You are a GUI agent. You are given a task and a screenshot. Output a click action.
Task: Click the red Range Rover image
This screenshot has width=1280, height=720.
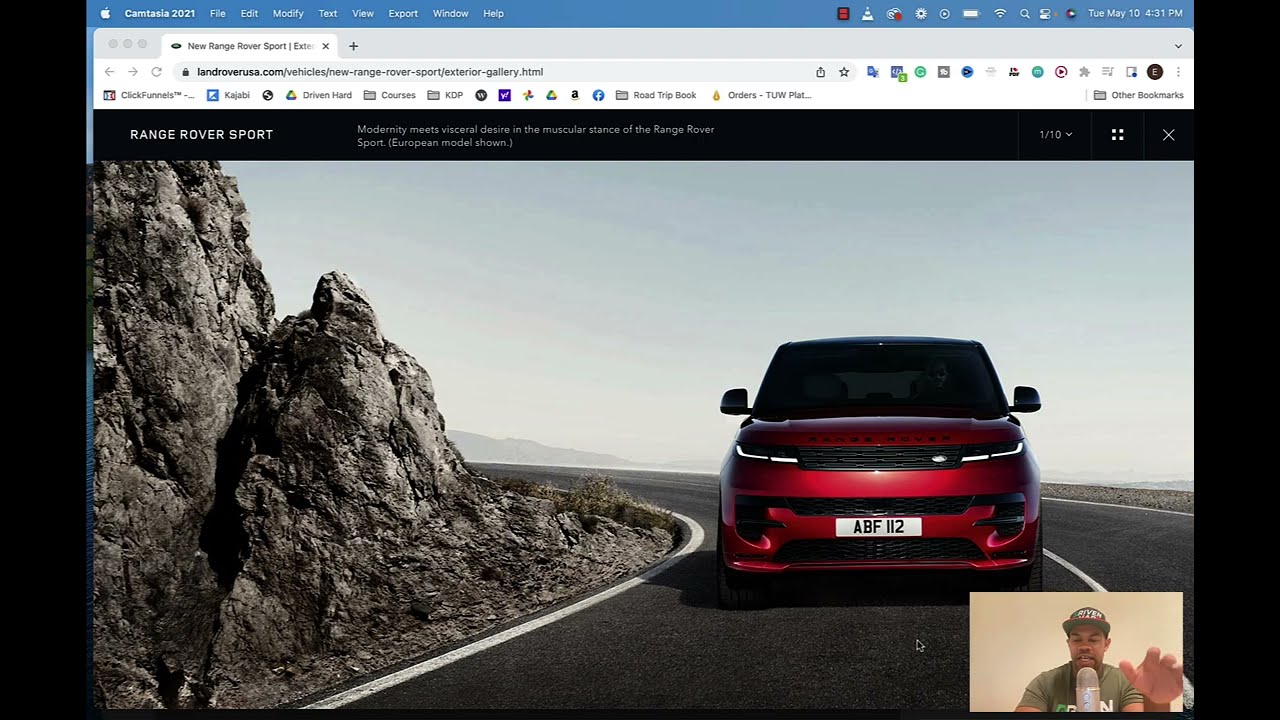point(879,472)
